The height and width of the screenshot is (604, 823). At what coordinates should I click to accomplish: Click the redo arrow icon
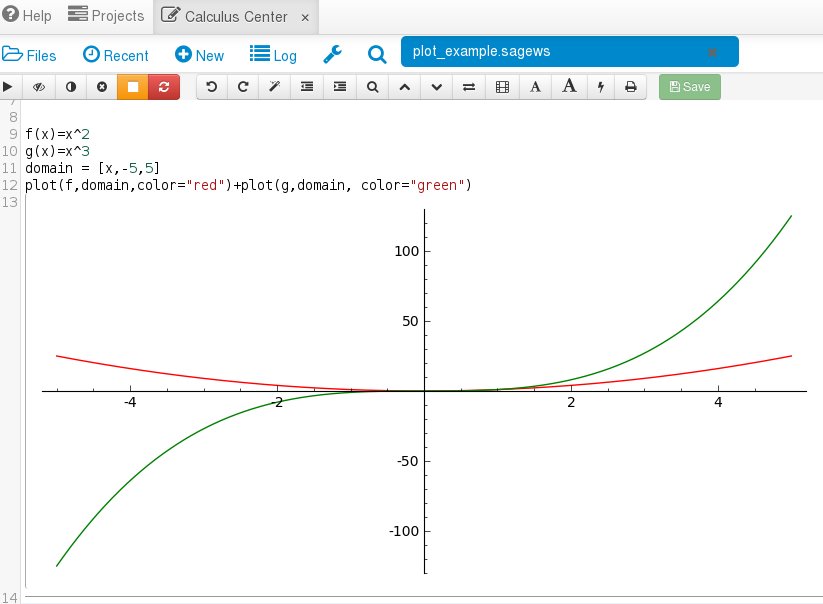tap(243, 87)
